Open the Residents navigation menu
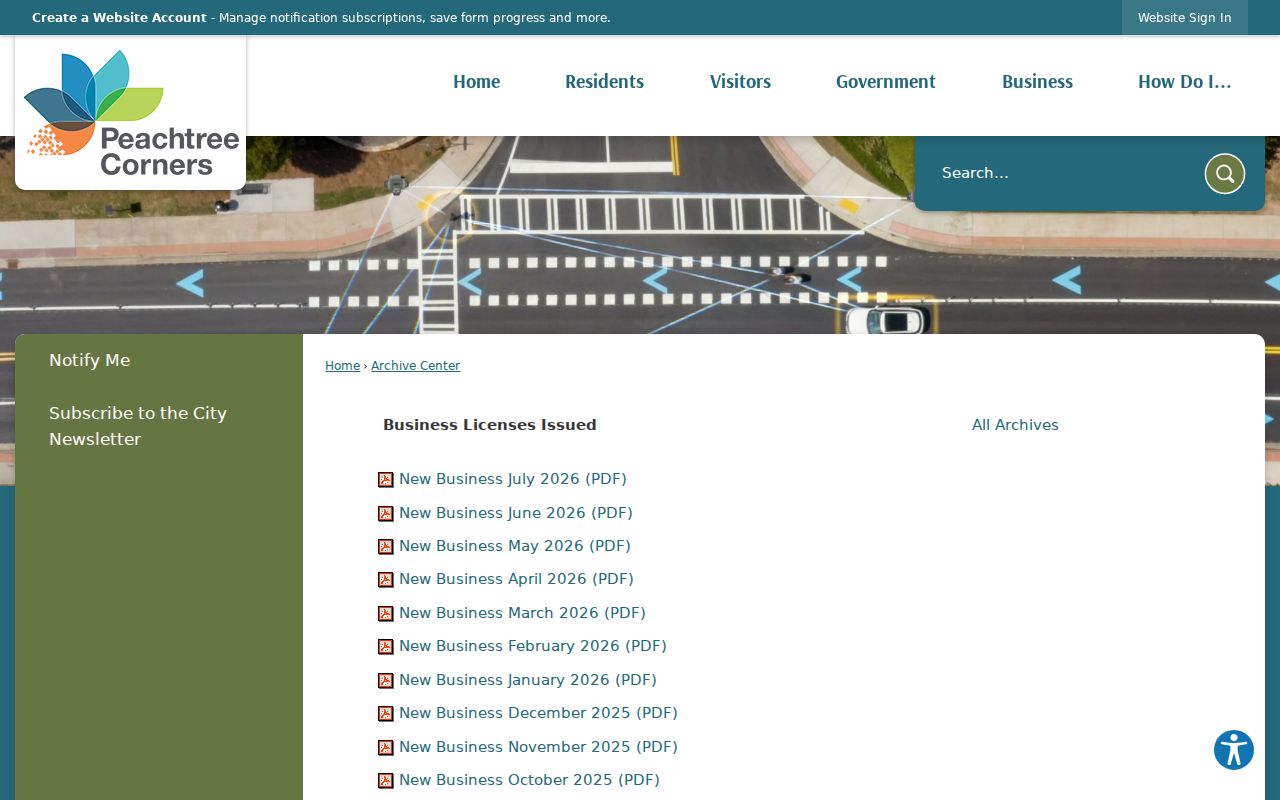 [604, 82]
